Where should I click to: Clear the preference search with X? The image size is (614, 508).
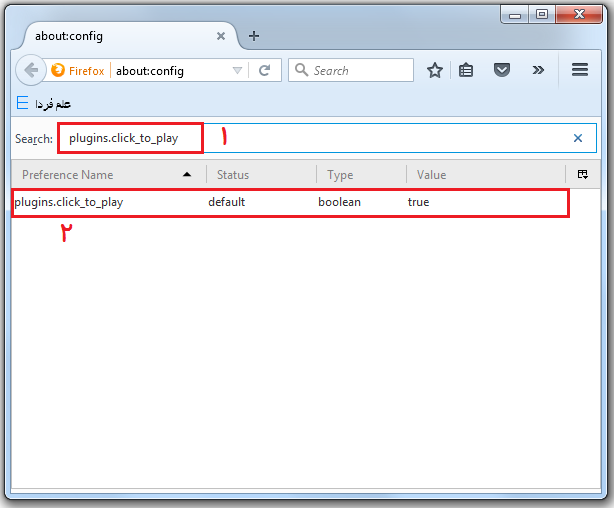point(578,138)
